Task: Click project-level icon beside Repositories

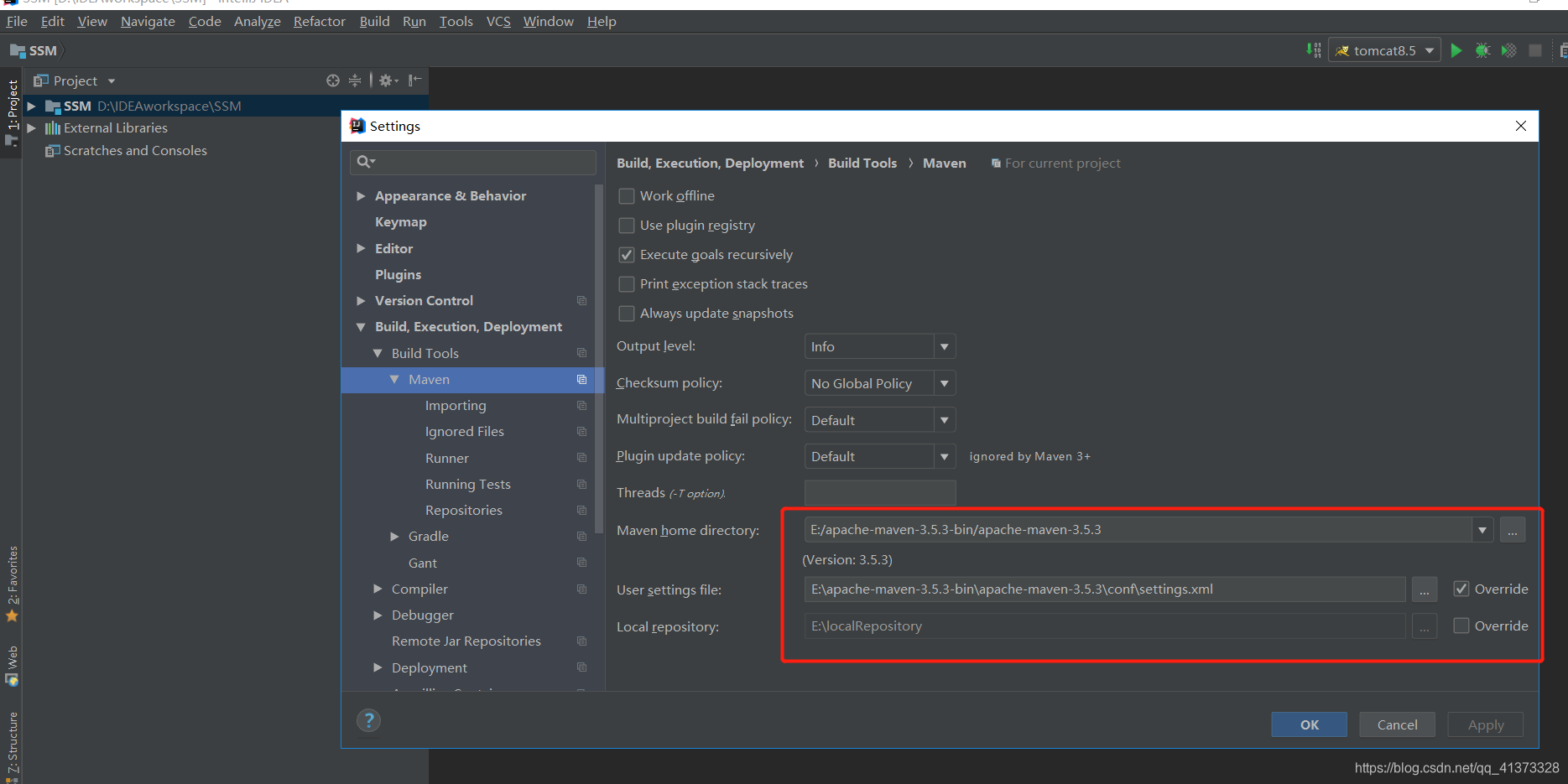Action: point(581,510)
